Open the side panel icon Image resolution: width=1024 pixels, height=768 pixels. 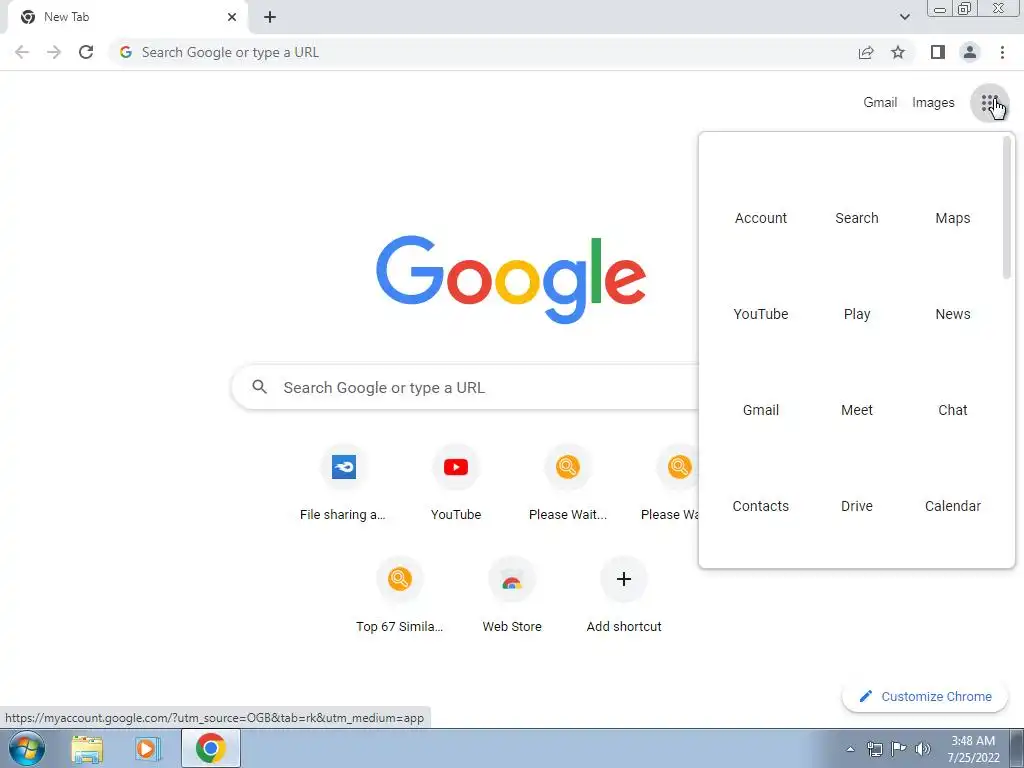coord(938,52)
